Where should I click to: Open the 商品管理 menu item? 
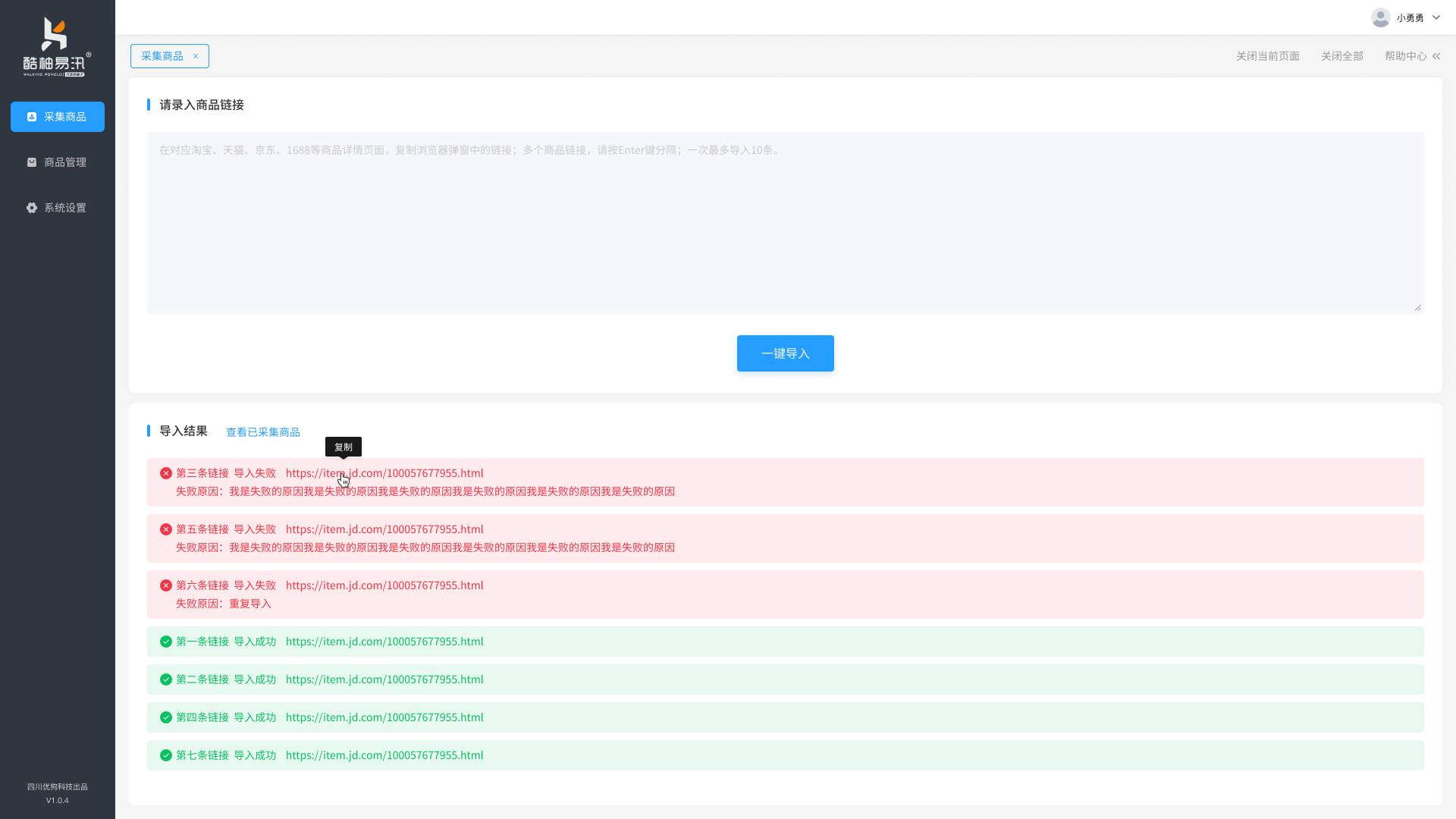(64, 162)
